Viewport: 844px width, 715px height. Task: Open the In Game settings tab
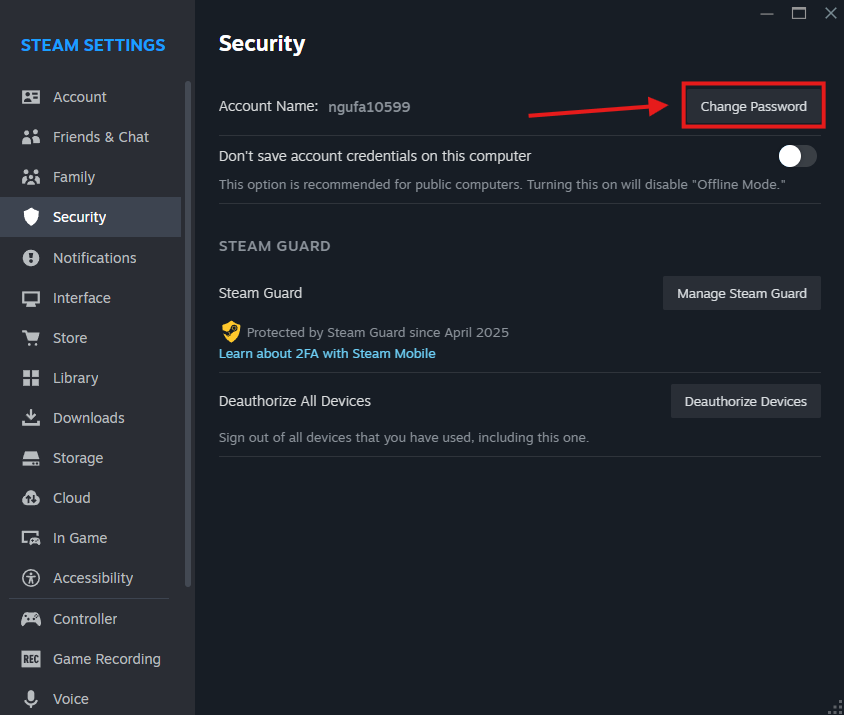tap(79, 538)
